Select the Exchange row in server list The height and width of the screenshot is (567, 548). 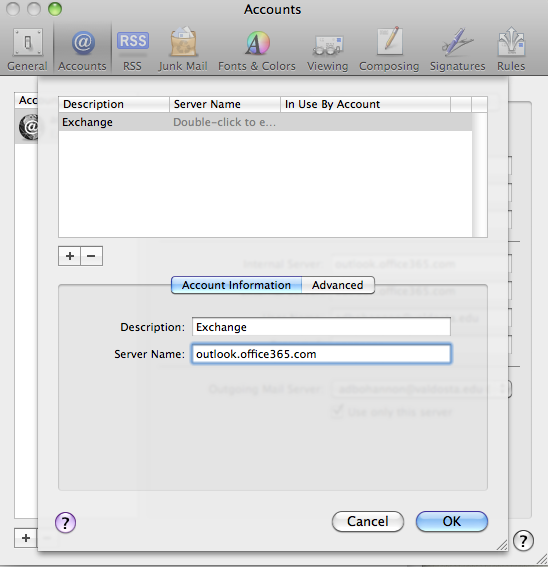[265, 122]
